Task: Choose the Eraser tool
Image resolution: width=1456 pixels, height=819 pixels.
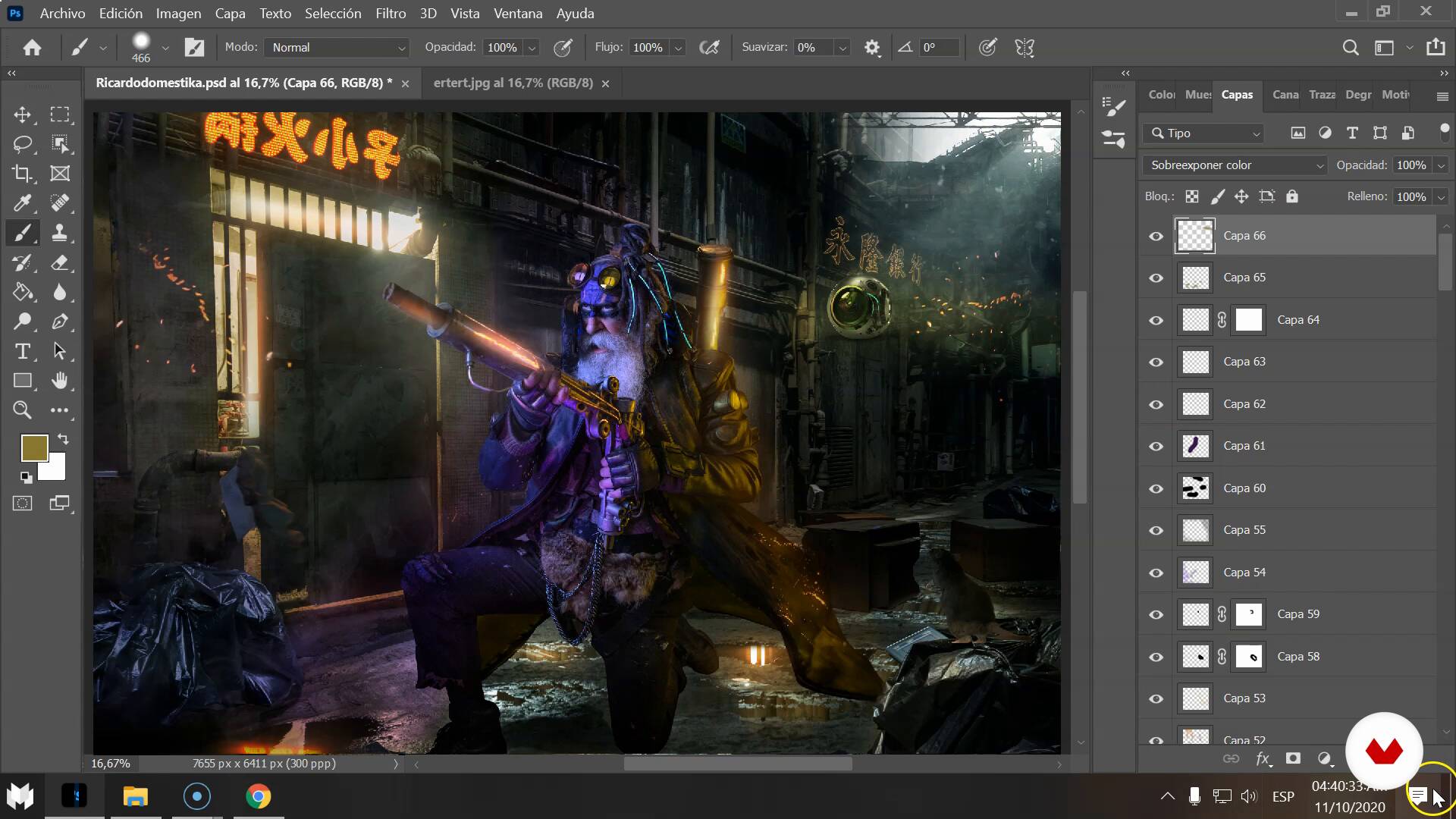Action: point(60,262)
